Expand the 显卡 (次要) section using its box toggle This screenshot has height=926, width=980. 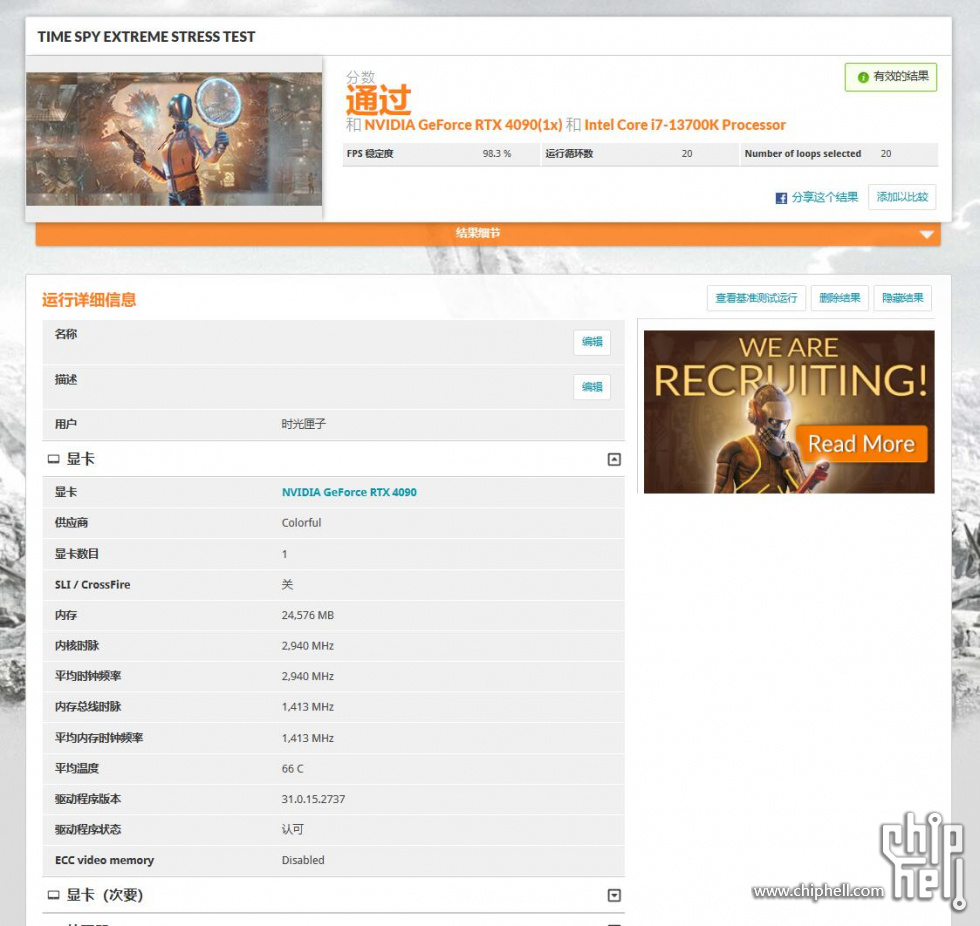pyautogui.click(x=614, y=895)
